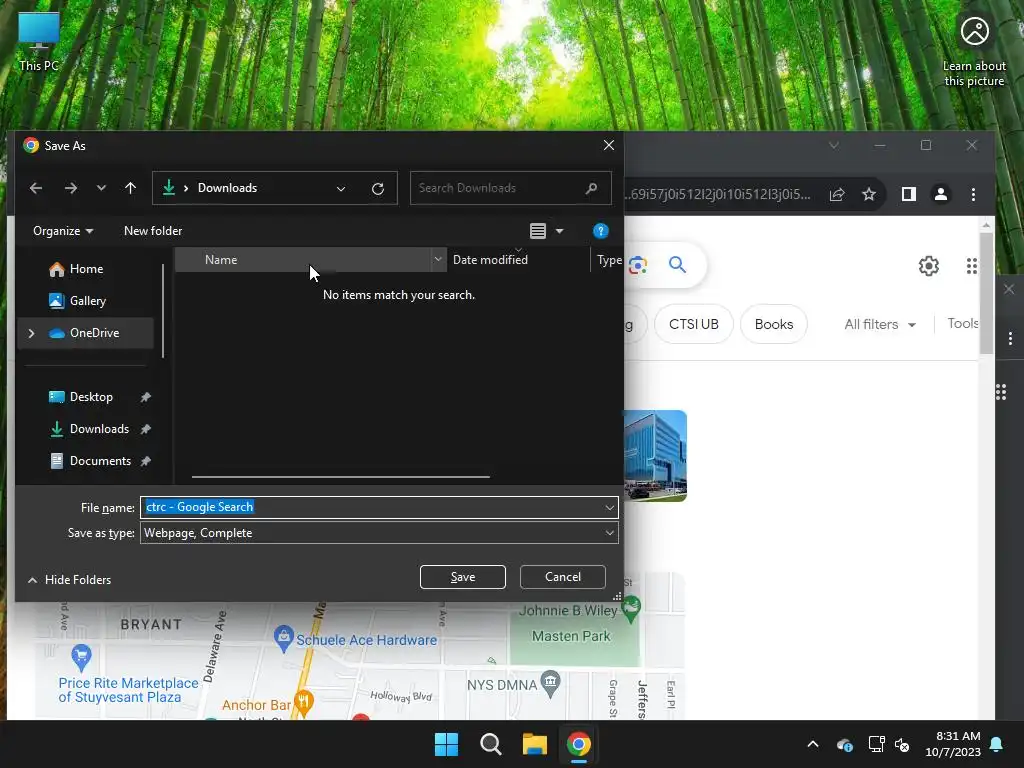
Task: Cancel the Save As dialog
Action: pyautogui.click(x=562, y=577)
